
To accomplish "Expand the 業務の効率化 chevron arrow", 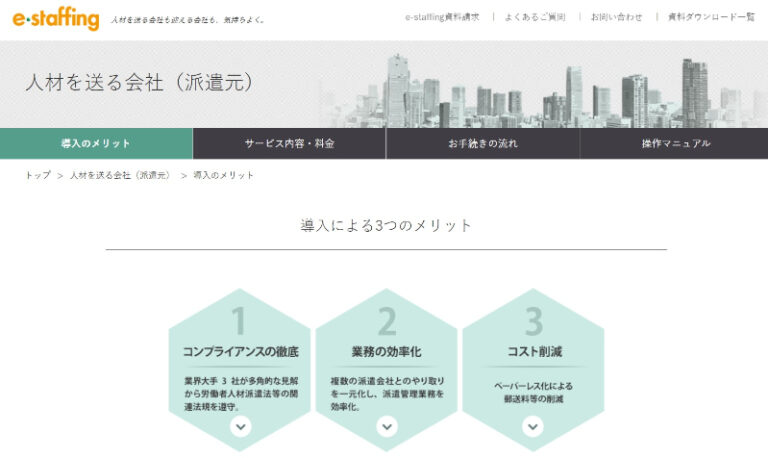I will [387, 427].
